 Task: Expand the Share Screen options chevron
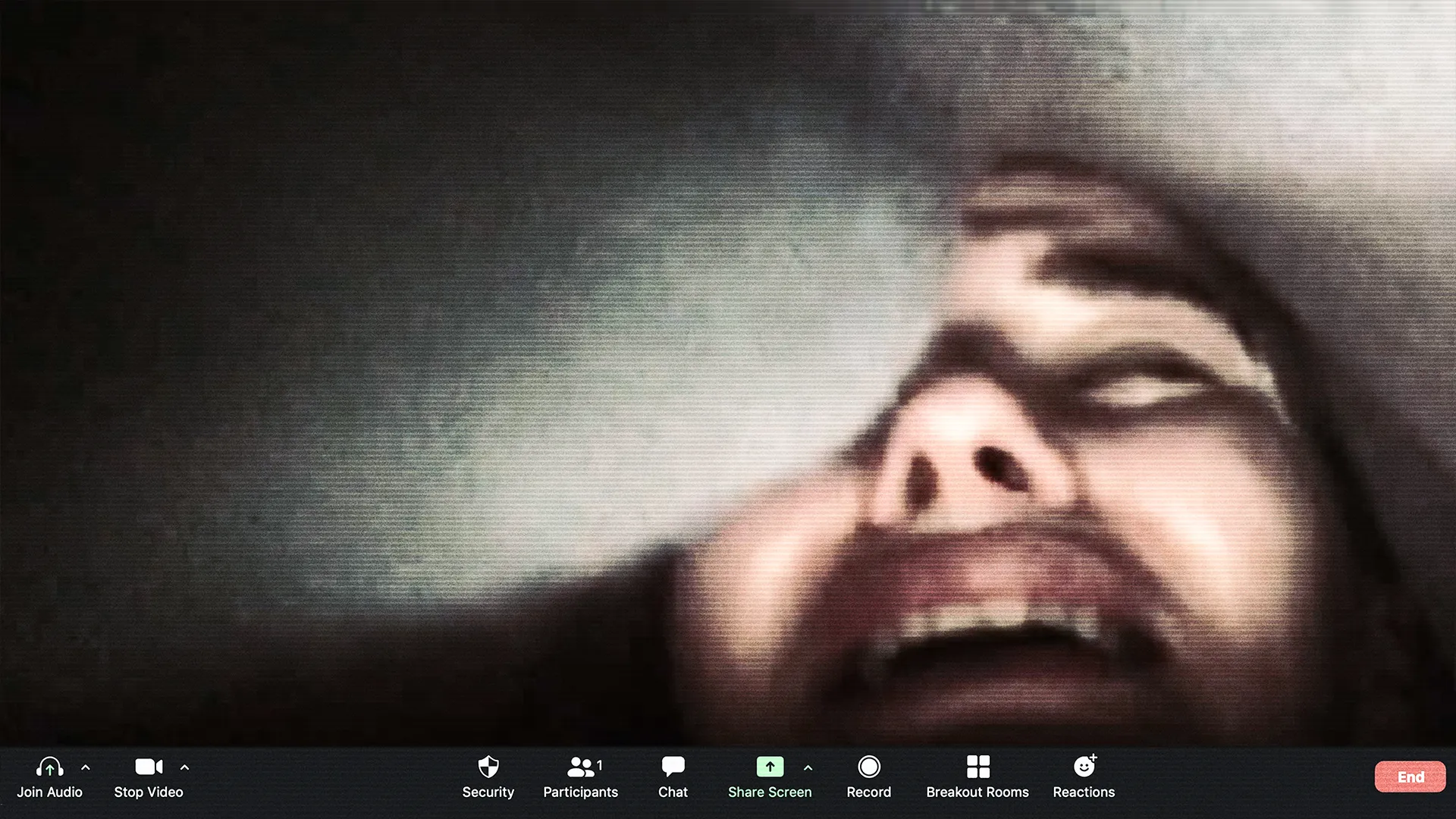coord(808,768)
